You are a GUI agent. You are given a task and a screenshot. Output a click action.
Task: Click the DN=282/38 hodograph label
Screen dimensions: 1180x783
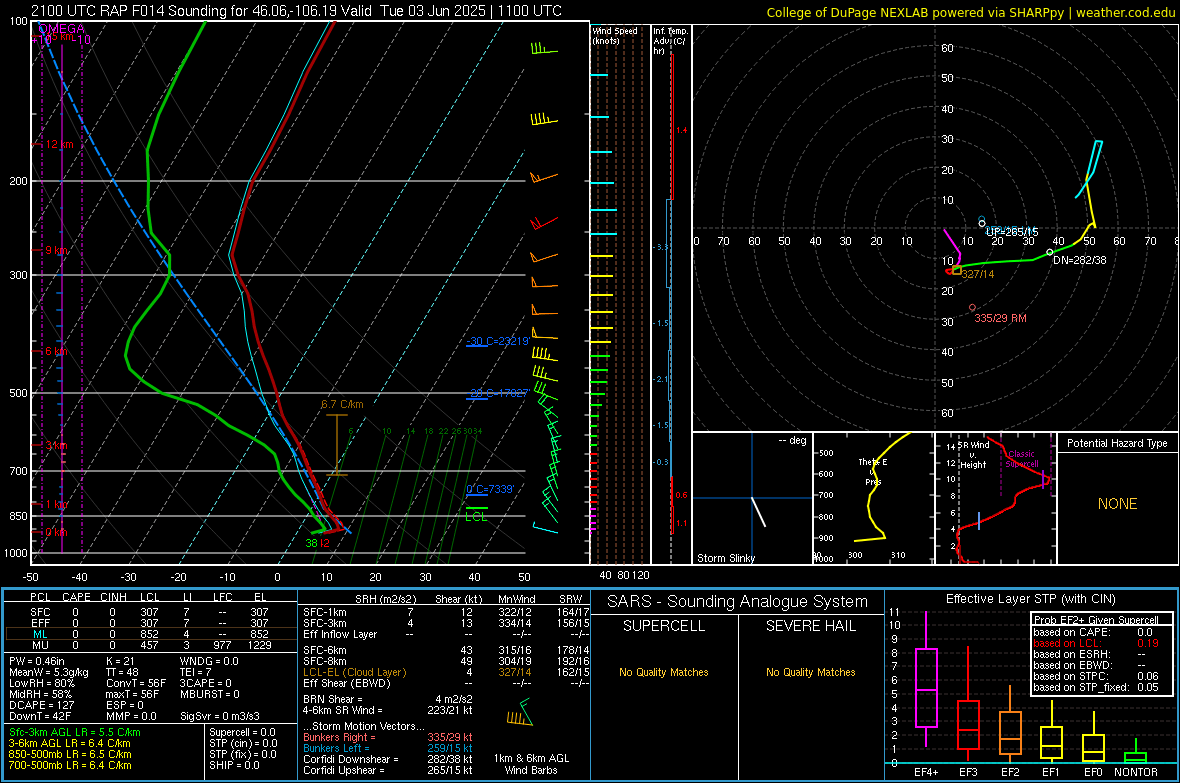click(x=1080, y=260)
